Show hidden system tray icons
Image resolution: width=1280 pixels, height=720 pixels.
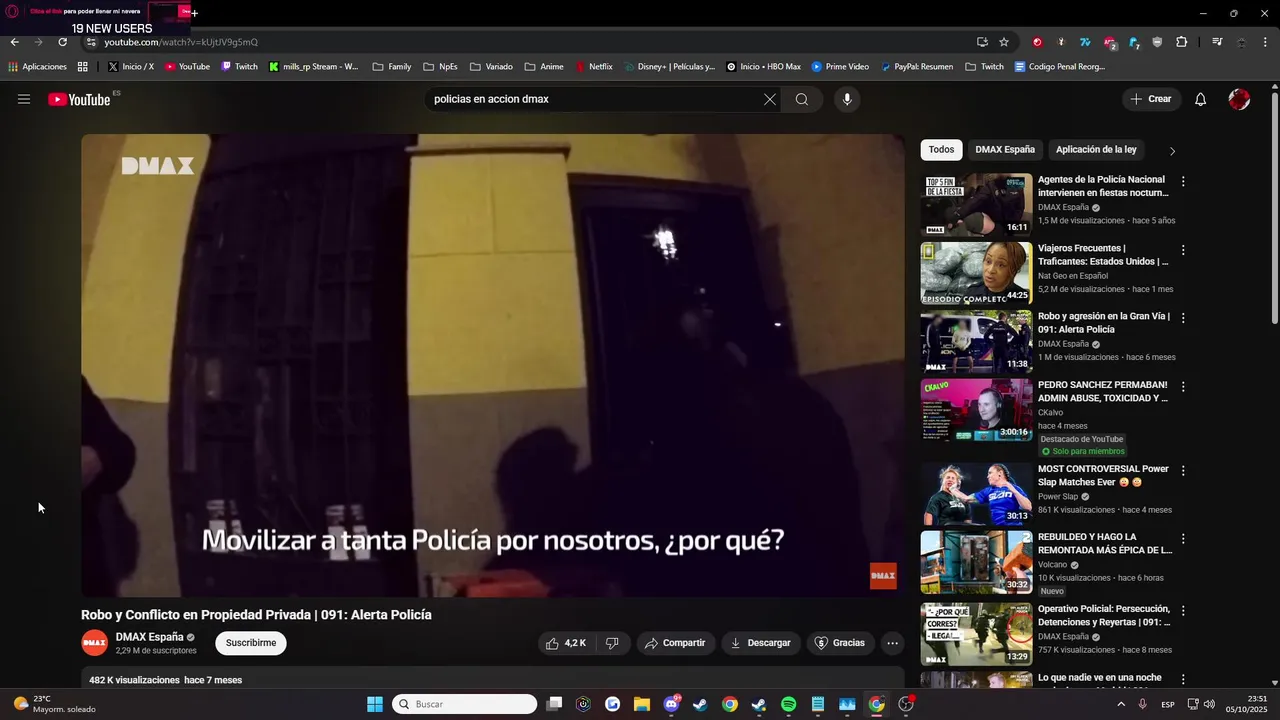tap(1120, 704)
